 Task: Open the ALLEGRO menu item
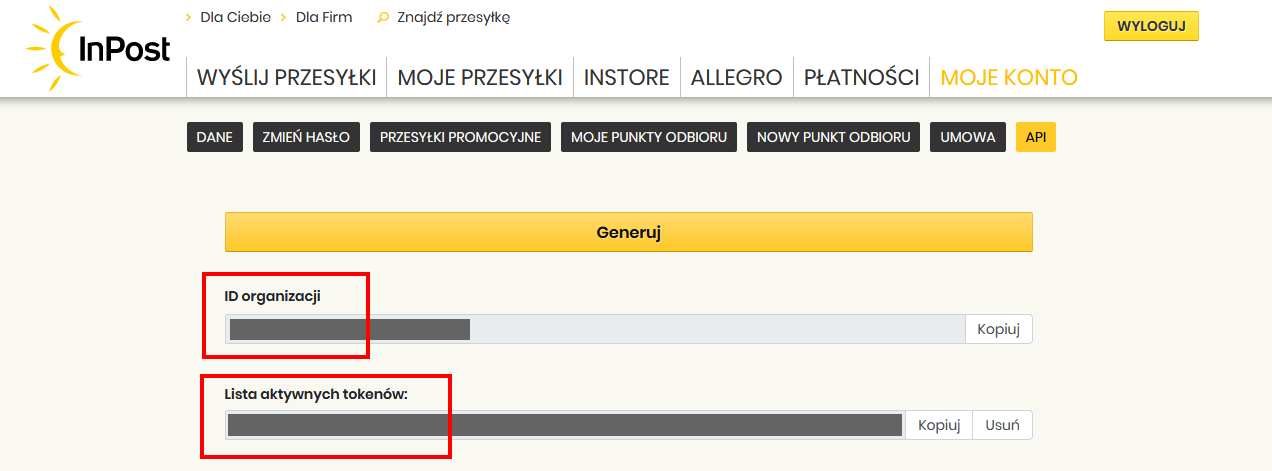point(737,77)
